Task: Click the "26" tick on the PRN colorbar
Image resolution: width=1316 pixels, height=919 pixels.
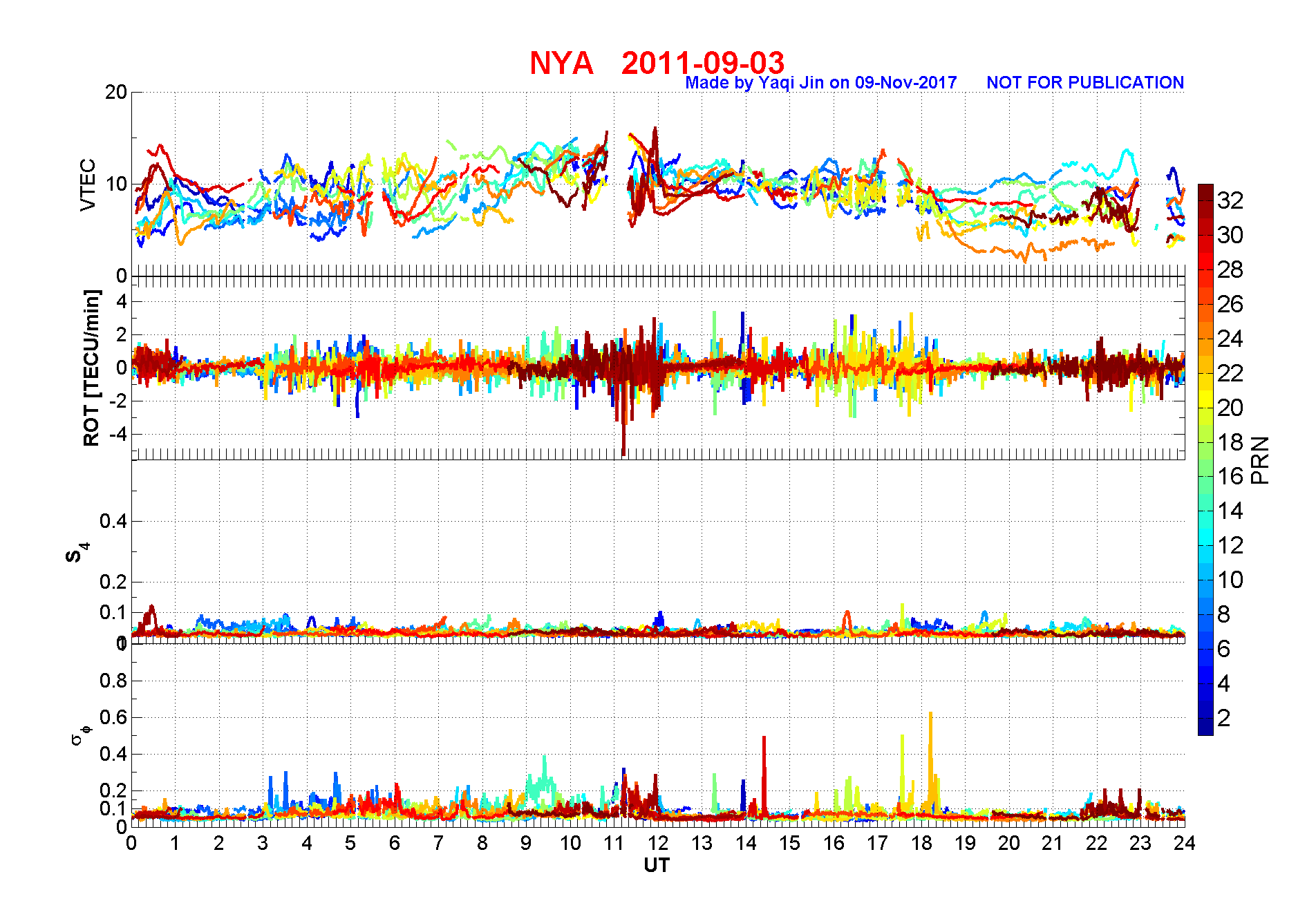Action: (1230, 304)
